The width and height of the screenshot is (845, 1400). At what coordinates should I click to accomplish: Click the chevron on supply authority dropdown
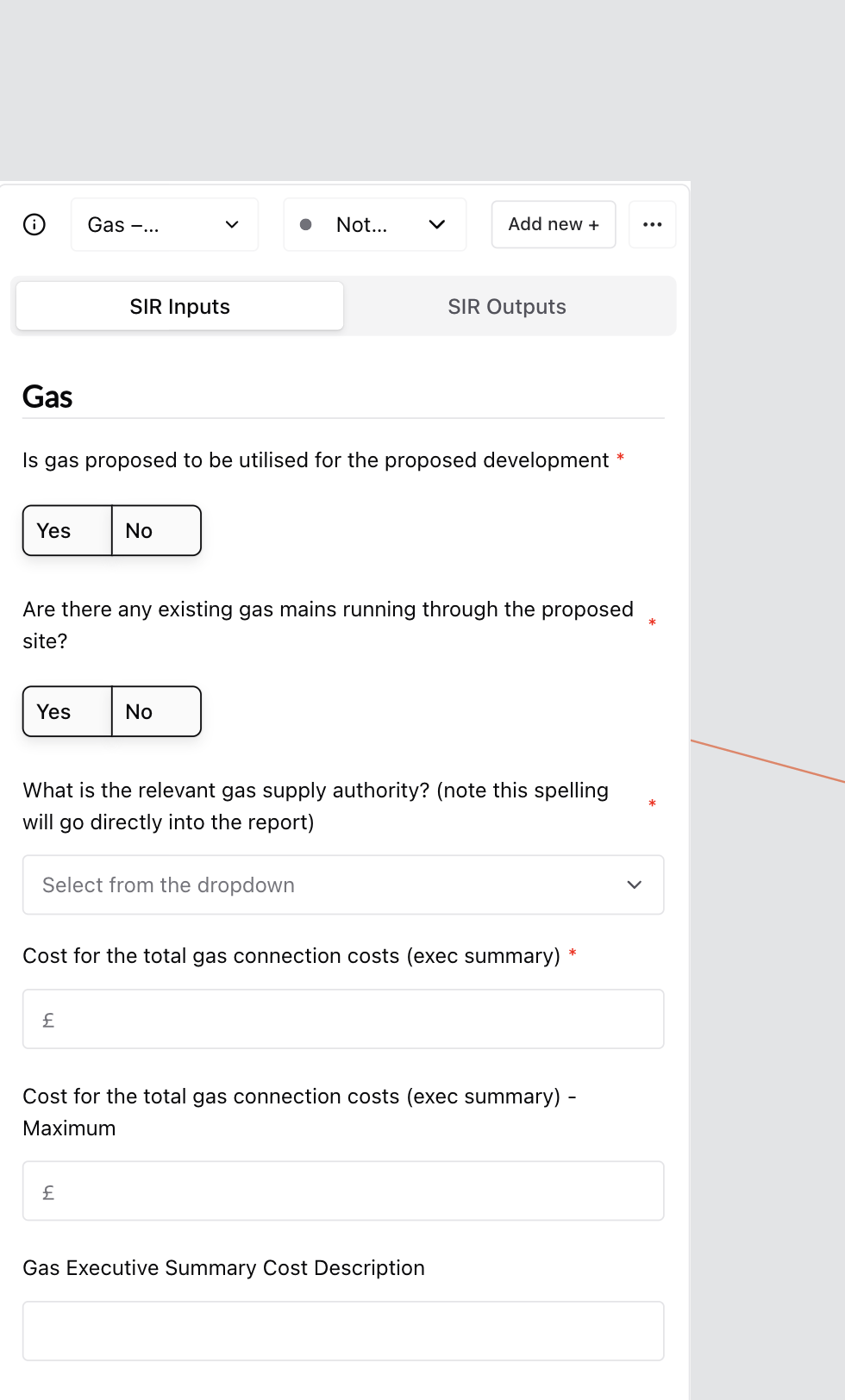point(635,884)
